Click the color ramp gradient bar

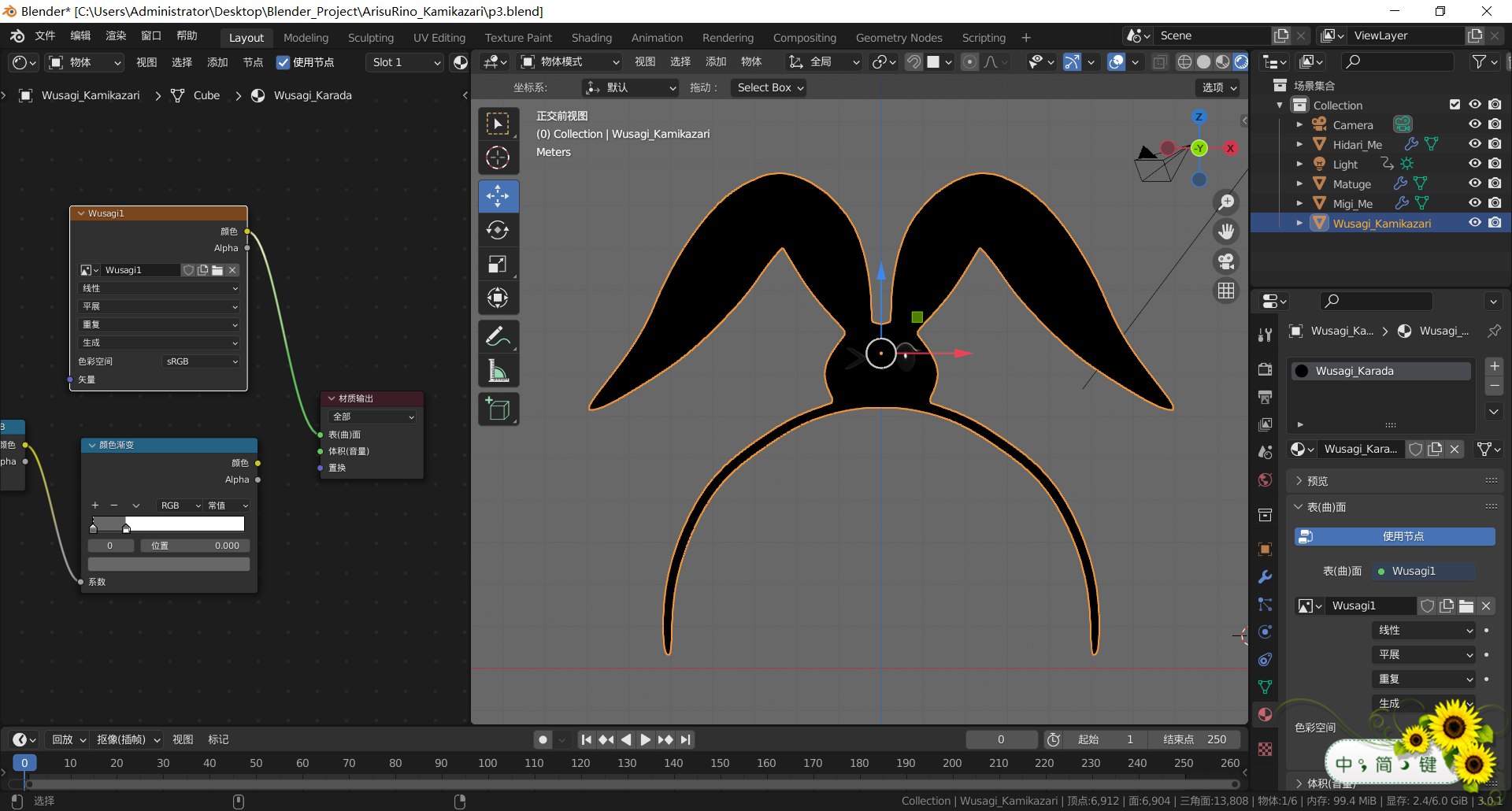[169, 524]
